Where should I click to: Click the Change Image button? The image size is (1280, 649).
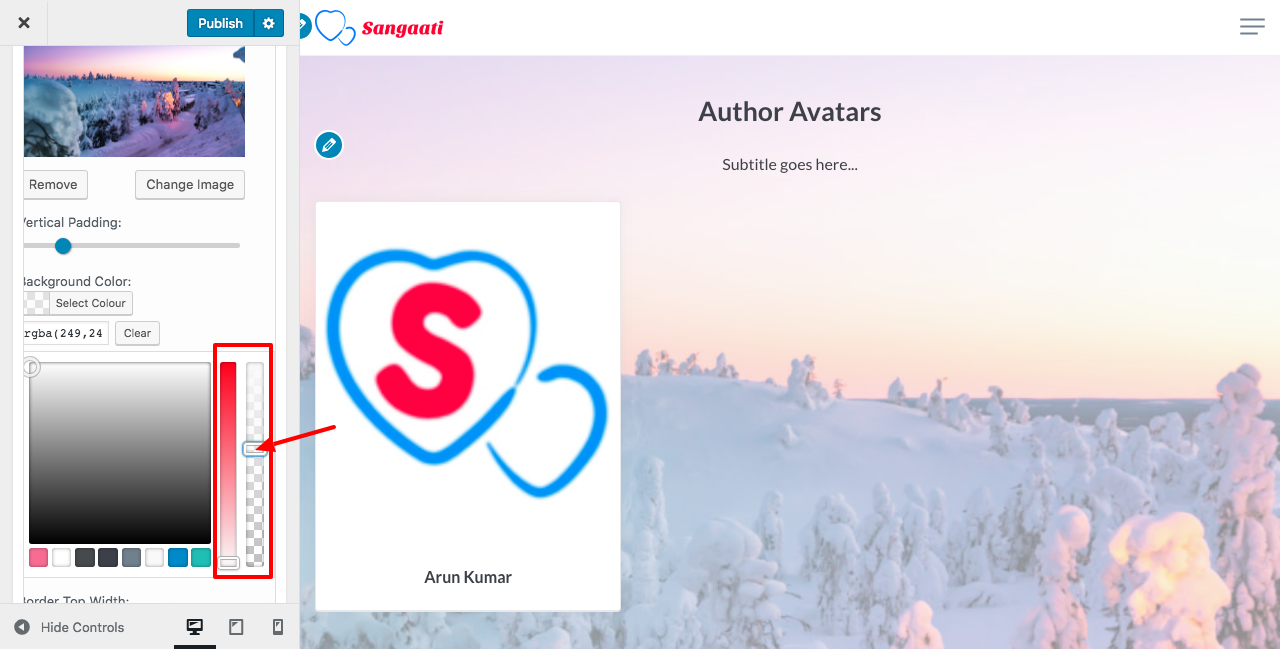tap(190, 184)
